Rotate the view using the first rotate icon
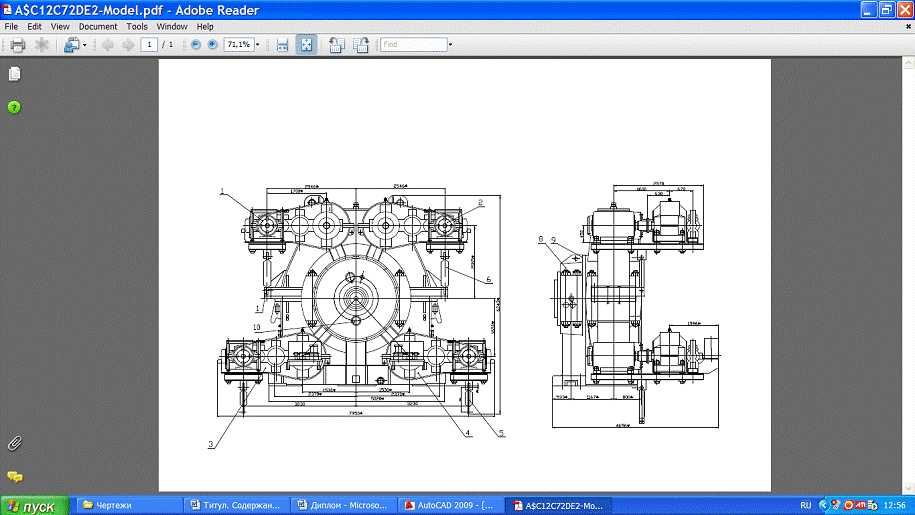The height and width of the screenshot is (515, 915). [x=336, y=45]
